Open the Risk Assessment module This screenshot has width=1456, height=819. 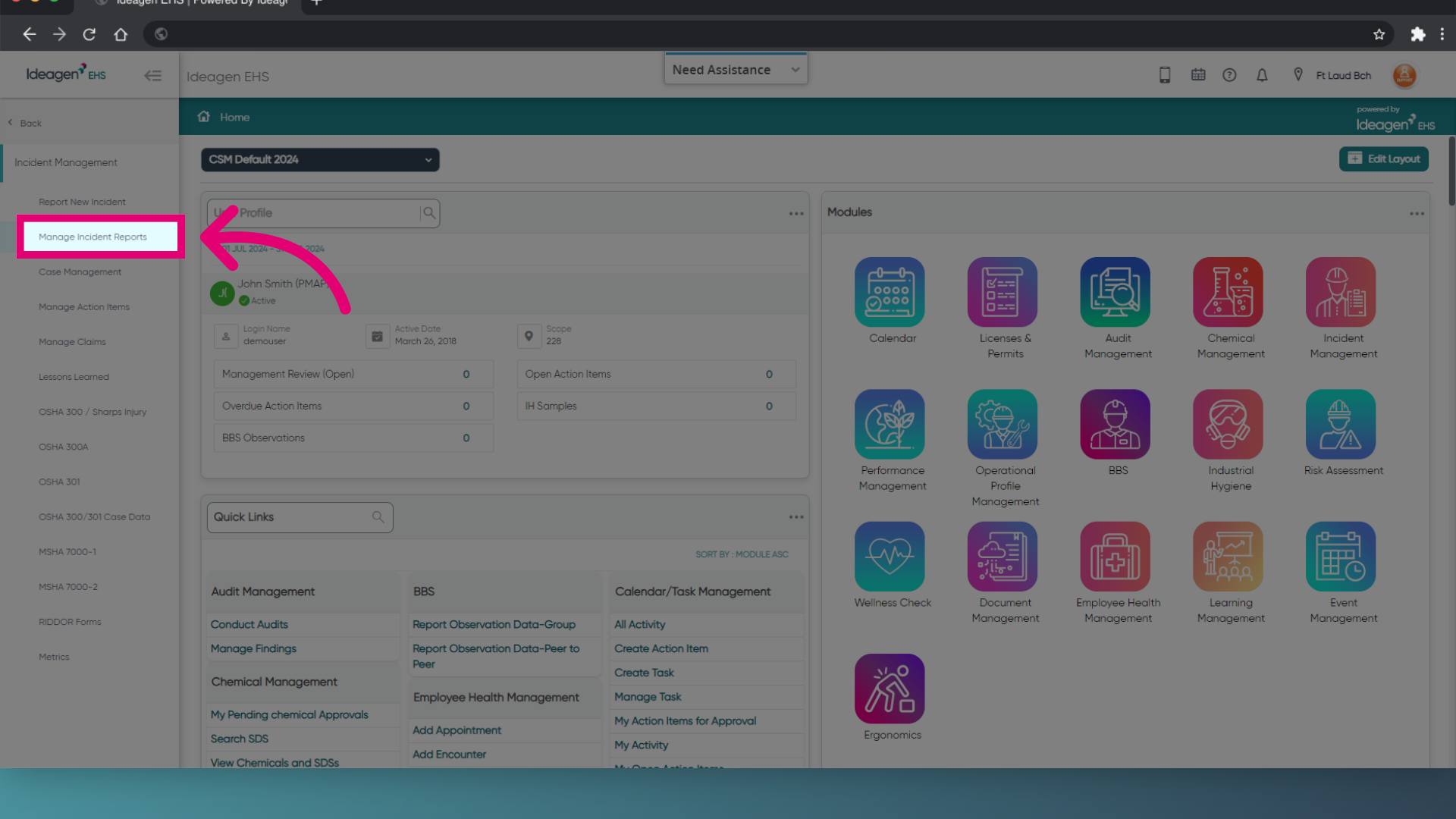pos(1341,424)
